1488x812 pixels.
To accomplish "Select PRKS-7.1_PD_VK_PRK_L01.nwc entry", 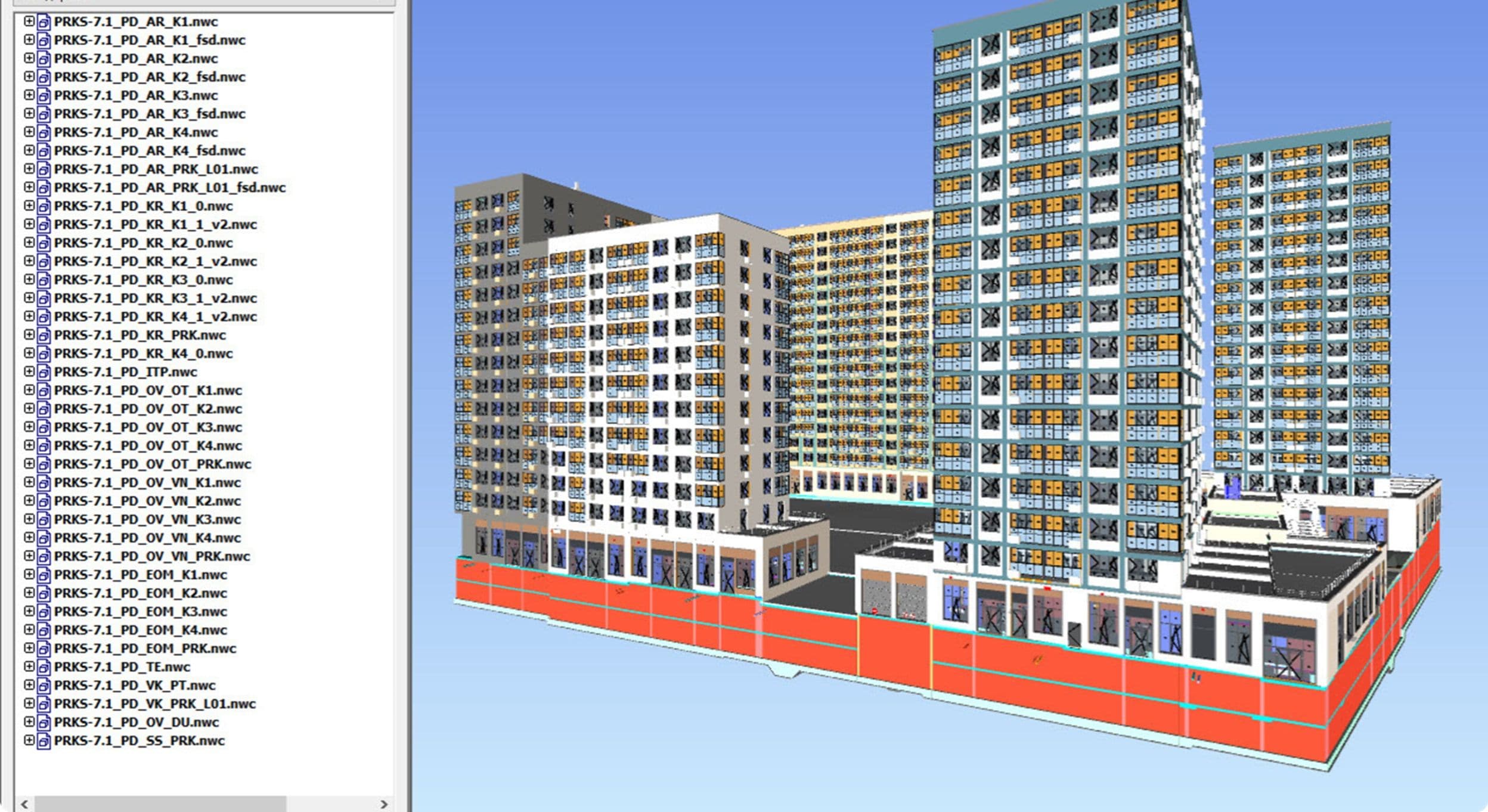I will 154,704.
